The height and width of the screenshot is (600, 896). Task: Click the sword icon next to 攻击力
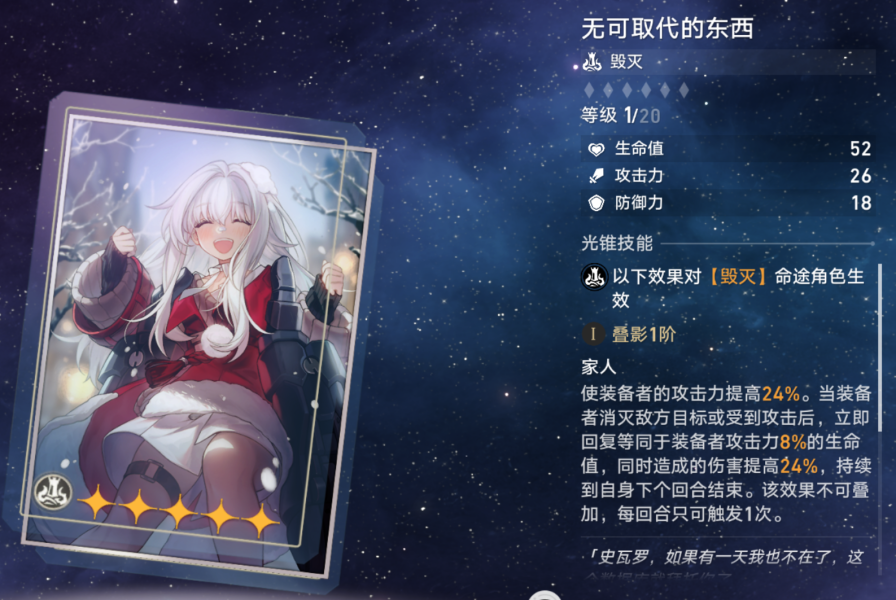click(596, 176)
